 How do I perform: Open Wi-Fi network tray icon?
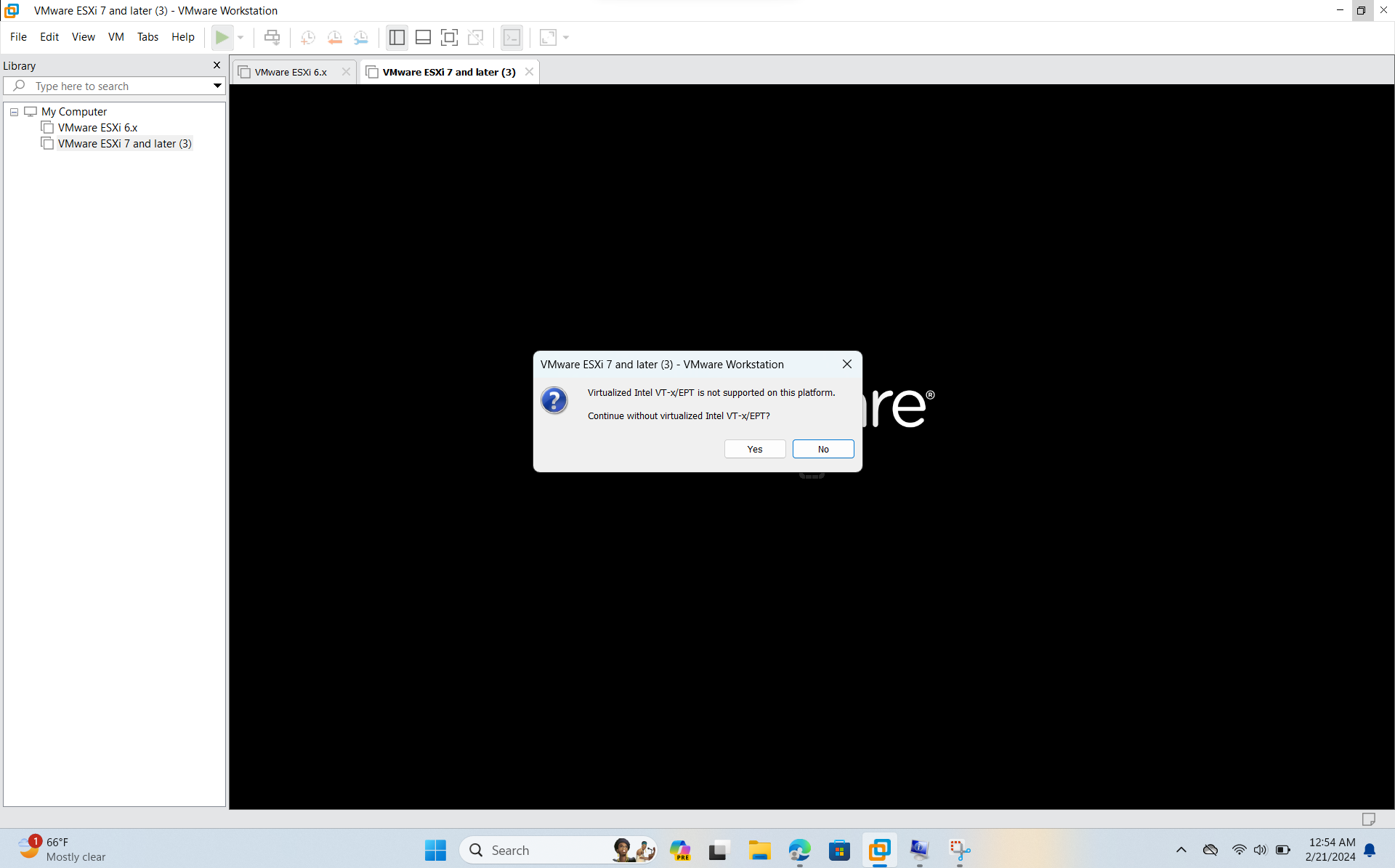click(1239, 850)
